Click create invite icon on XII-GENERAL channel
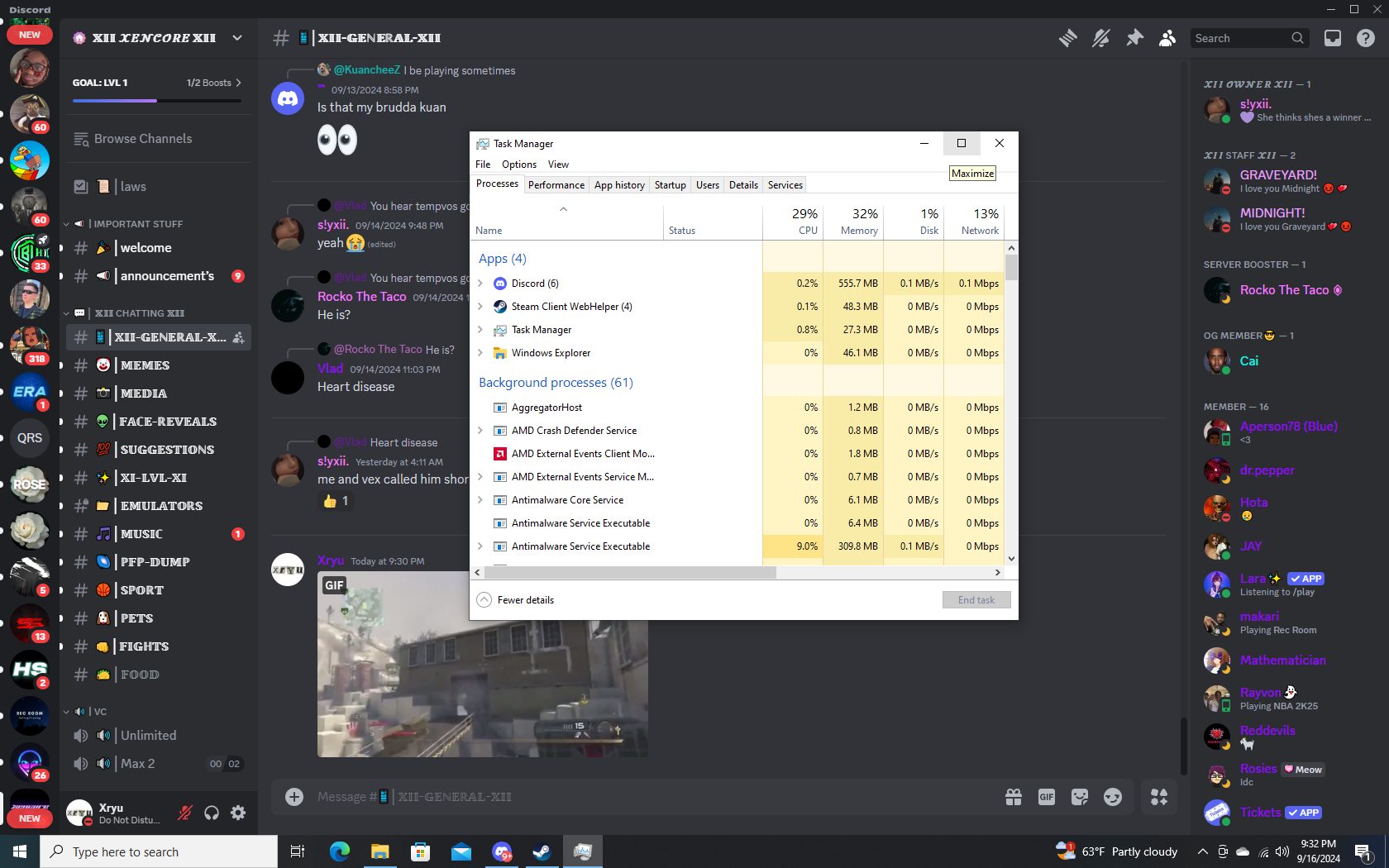The image size is (1389, 868). point(238,337)
